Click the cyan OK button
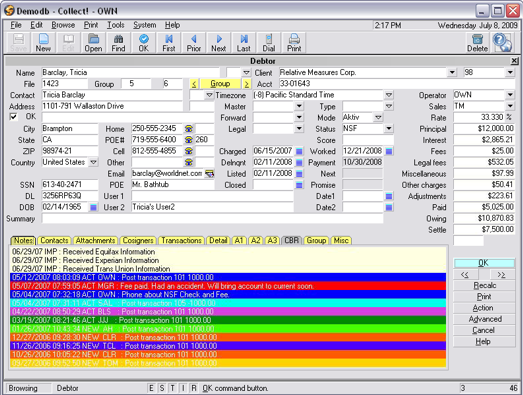This screenshot has width=523, height=395. pyautogui.click(x=484, y=263)
